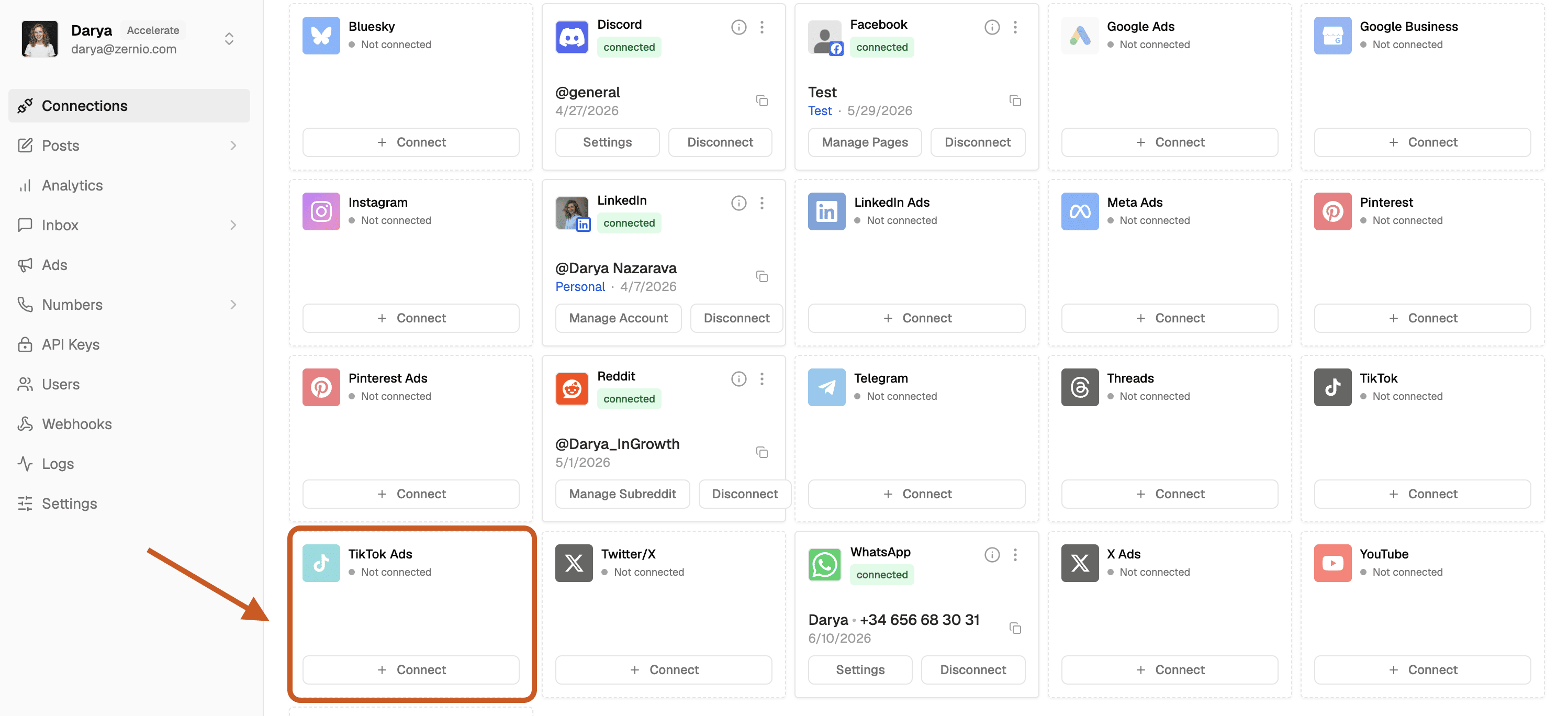Image resolution: width=1568 pixels, height=716 pixels.
Task: Click the Reddit logo icon
Action: (572, 388)
